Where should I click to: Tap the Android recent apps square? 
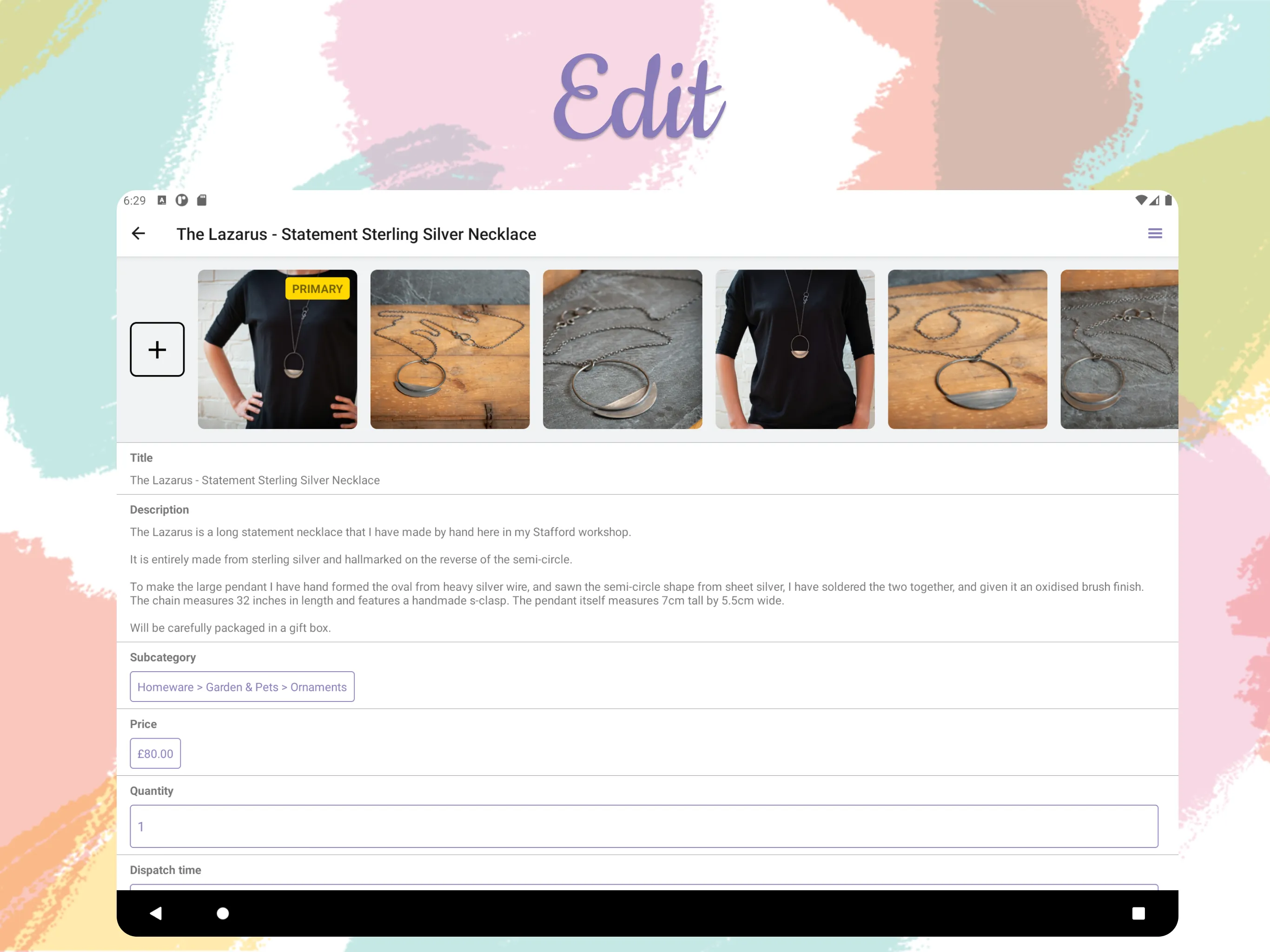pyautogui.click(x=1138, y=913)
